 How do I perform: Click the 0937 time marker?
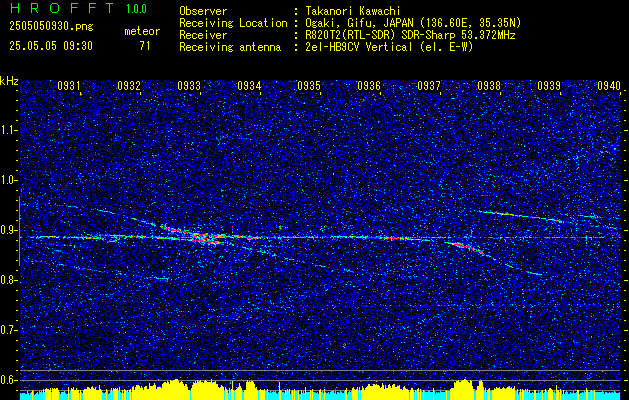click(429, 85)
